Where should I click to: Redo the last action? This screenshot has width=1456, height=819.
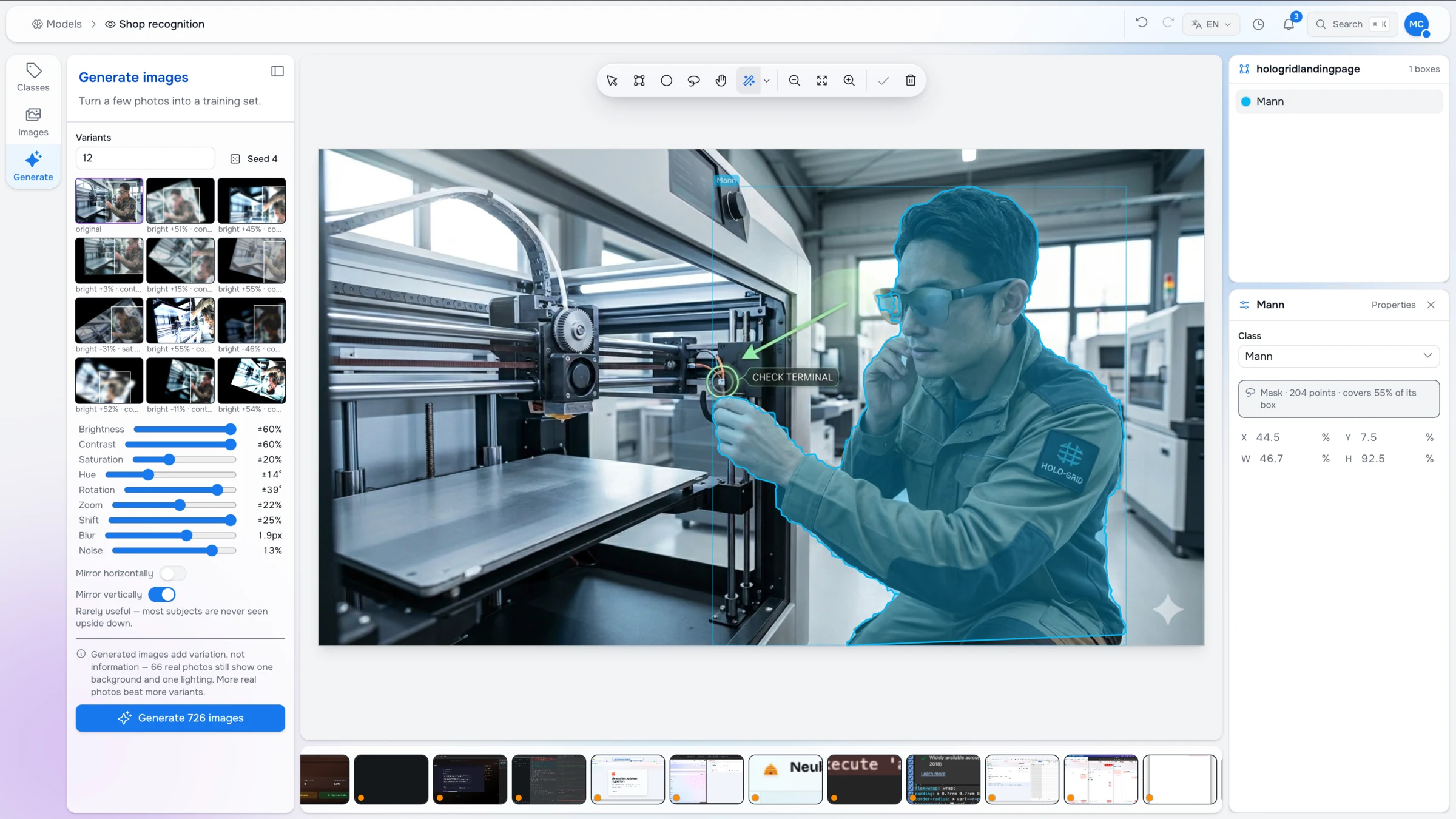tap(1168, 23)
